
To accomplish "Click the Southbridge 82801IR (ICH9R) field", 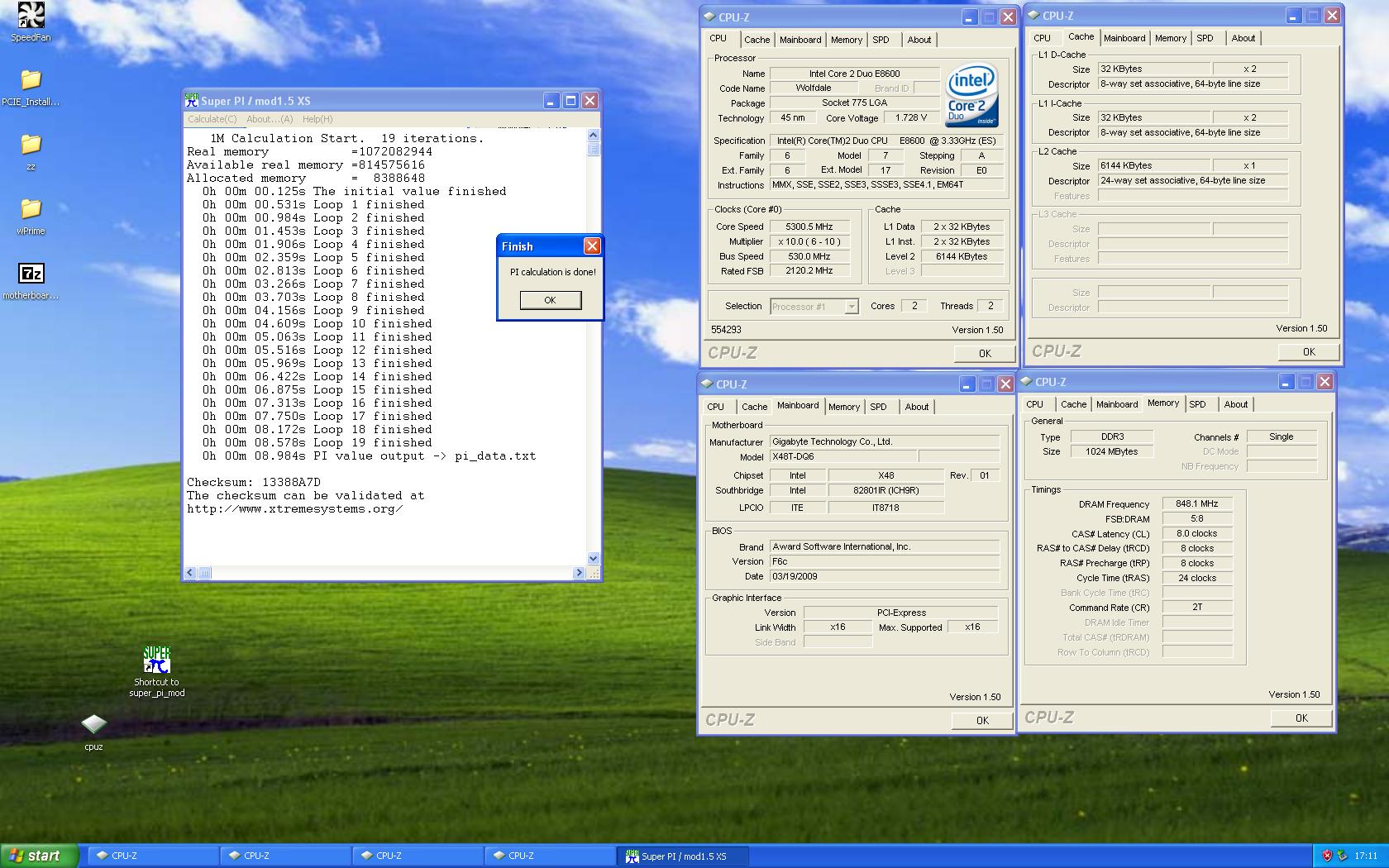I will point(886,490).
